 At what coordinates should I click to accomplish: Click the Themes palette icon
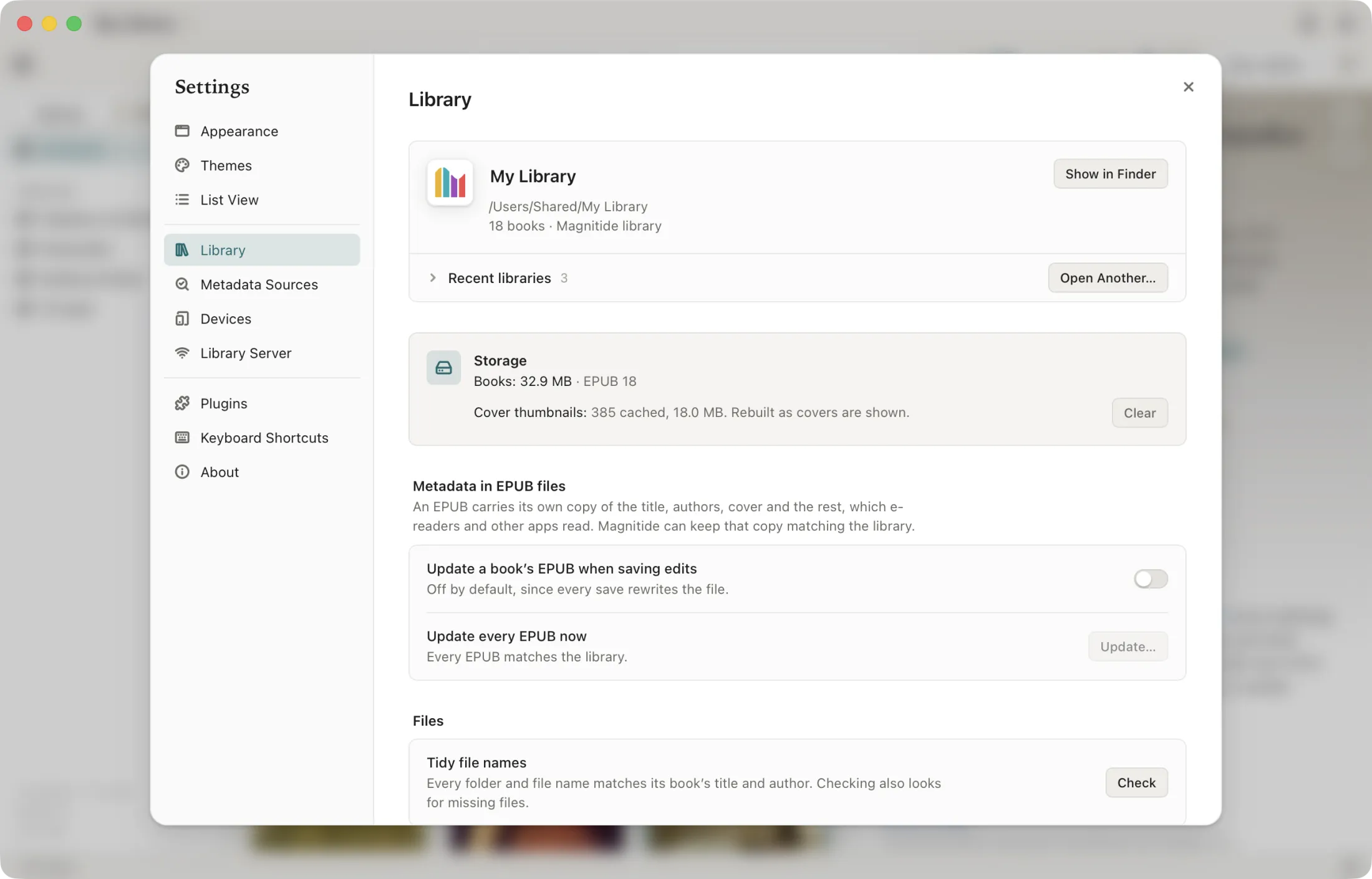(x=182, y=165)
